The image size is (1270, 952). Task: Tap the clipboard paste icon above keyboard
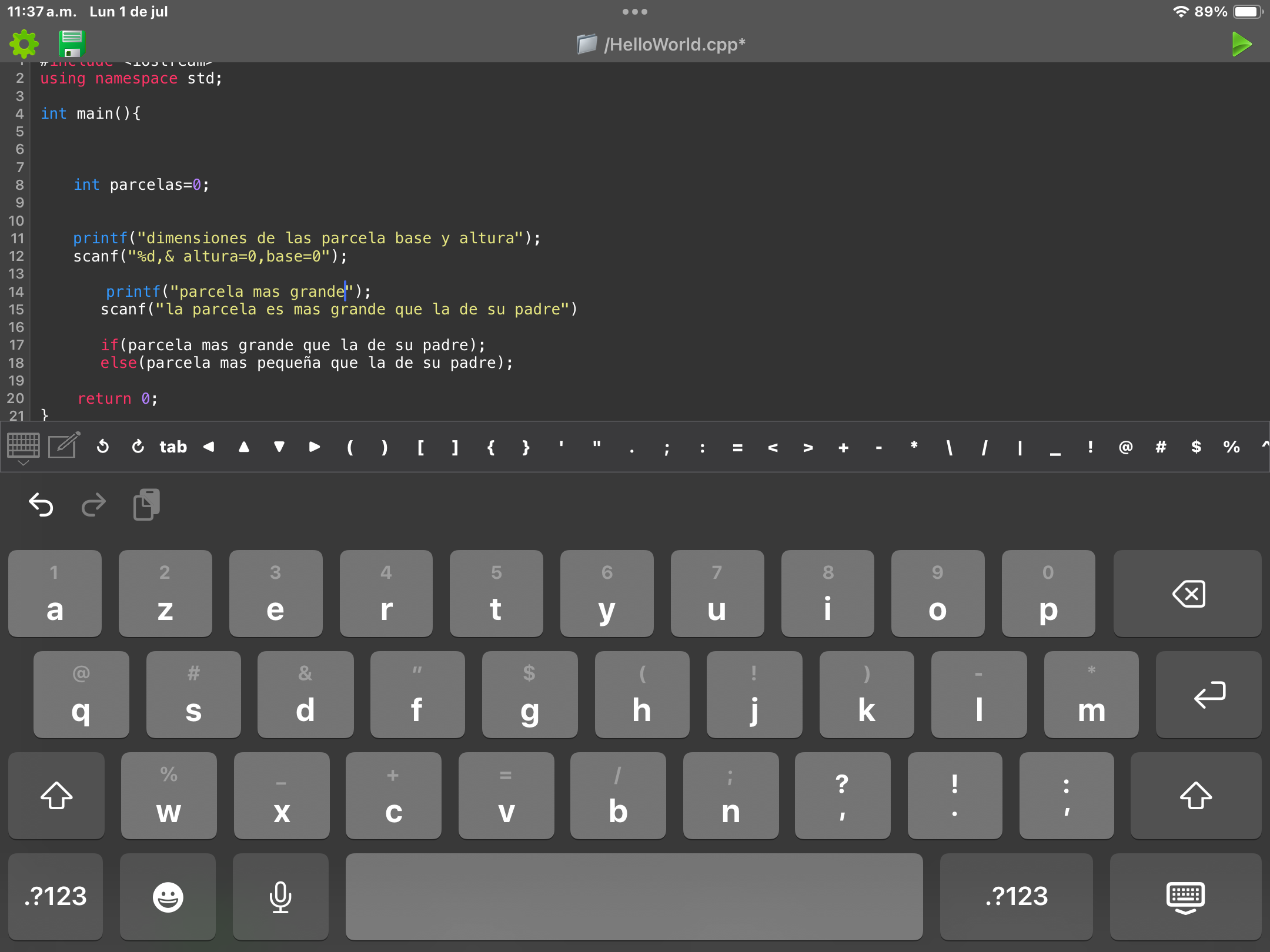(x=146, y=504)
